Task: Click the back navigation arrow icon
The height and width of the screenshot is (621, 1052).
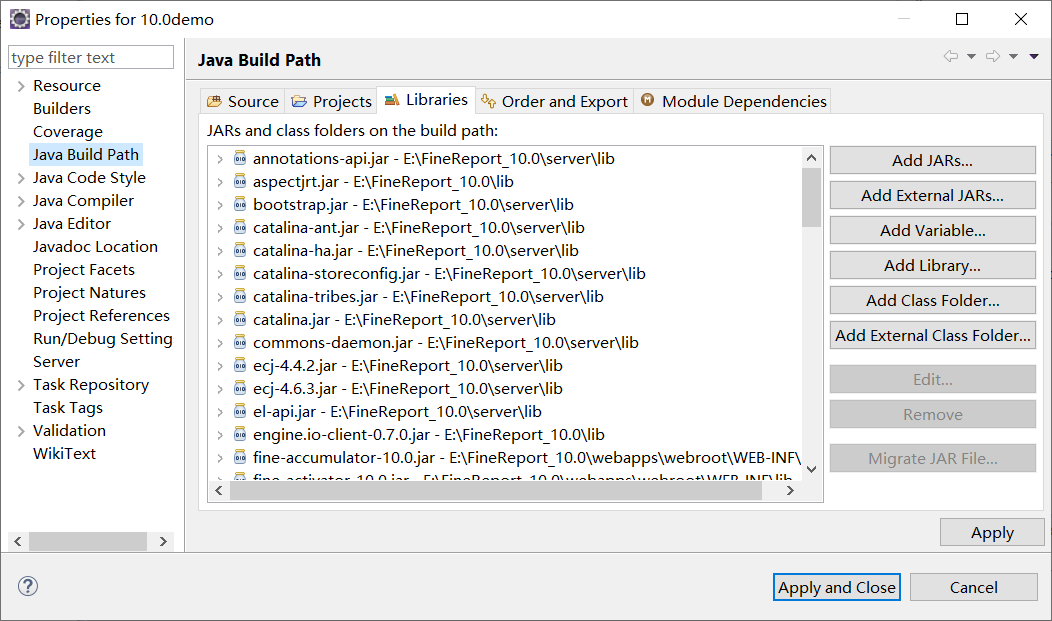Action: pyautogui.click(x=951, y=57)
